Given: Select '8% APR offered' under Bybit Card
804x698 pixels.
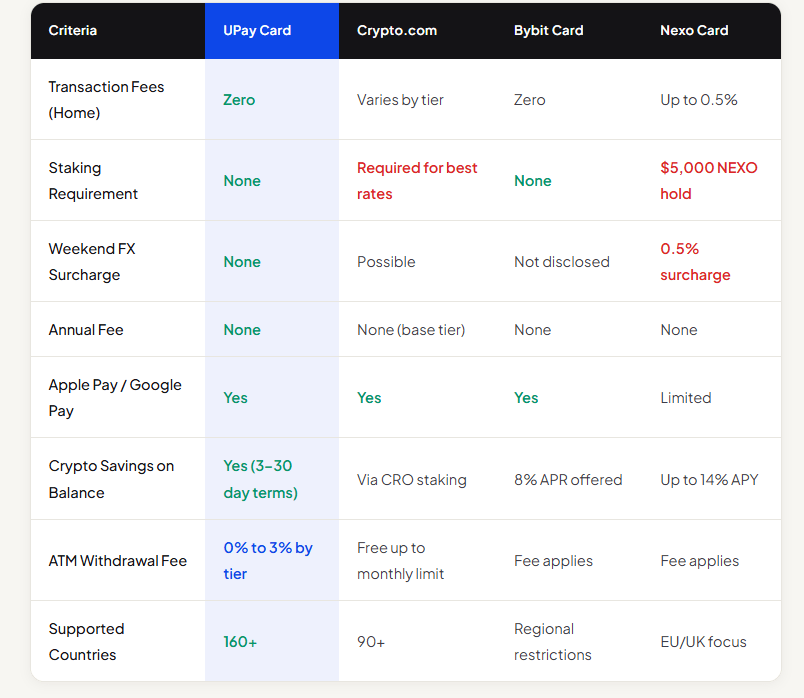Looking at the screenshot, I should [x=568, y=478].
